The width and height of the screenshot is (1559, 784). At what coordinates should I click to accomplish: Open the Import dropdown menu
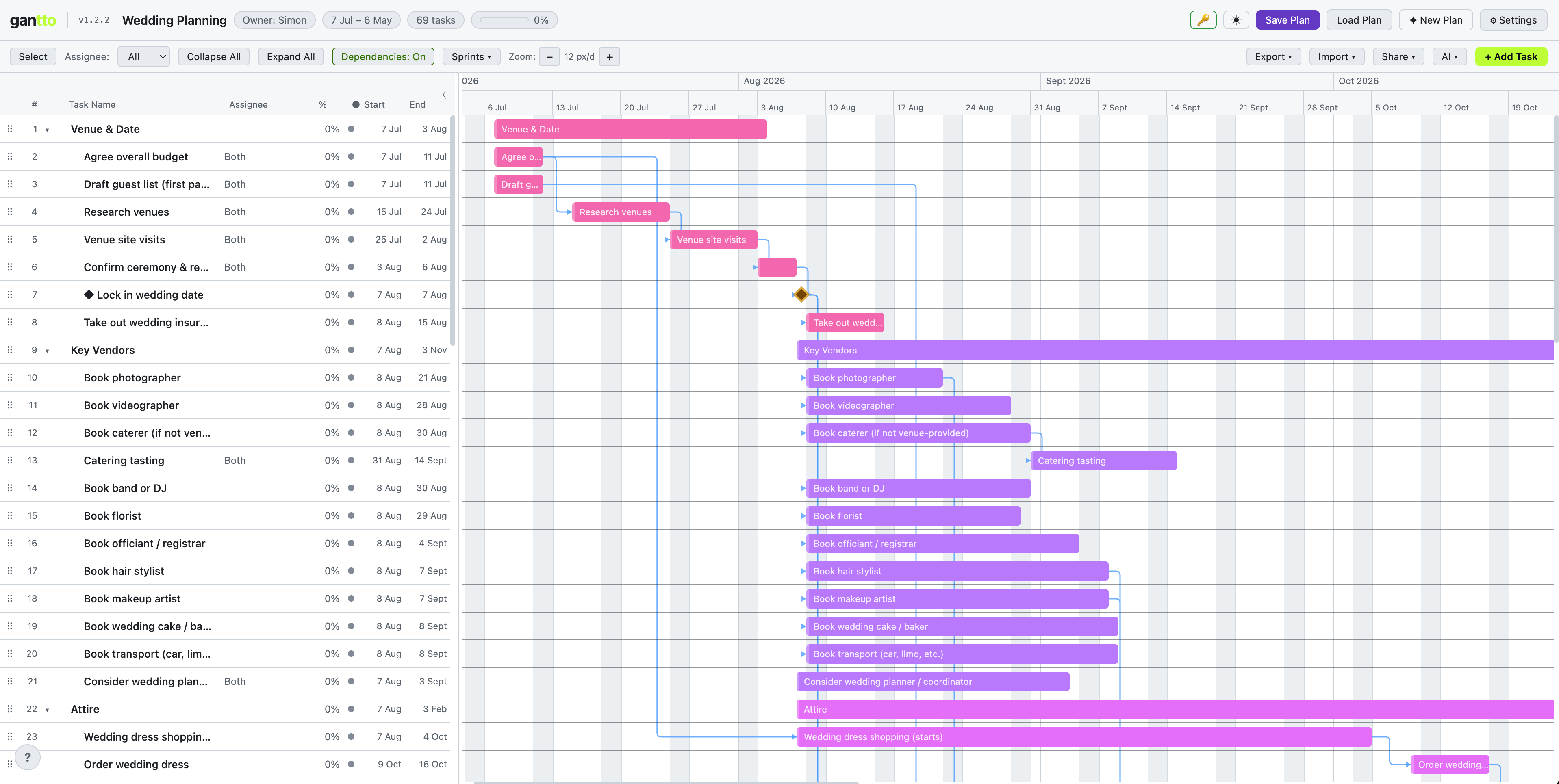coord(1337,57)
